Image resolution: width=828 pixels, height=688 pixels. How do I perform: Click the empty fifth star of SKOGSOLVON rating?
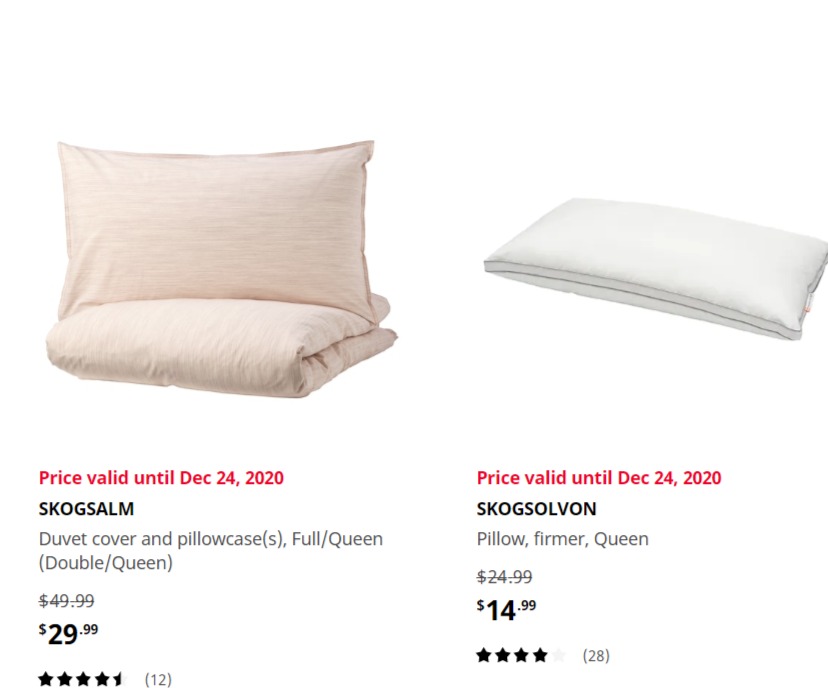558,656
